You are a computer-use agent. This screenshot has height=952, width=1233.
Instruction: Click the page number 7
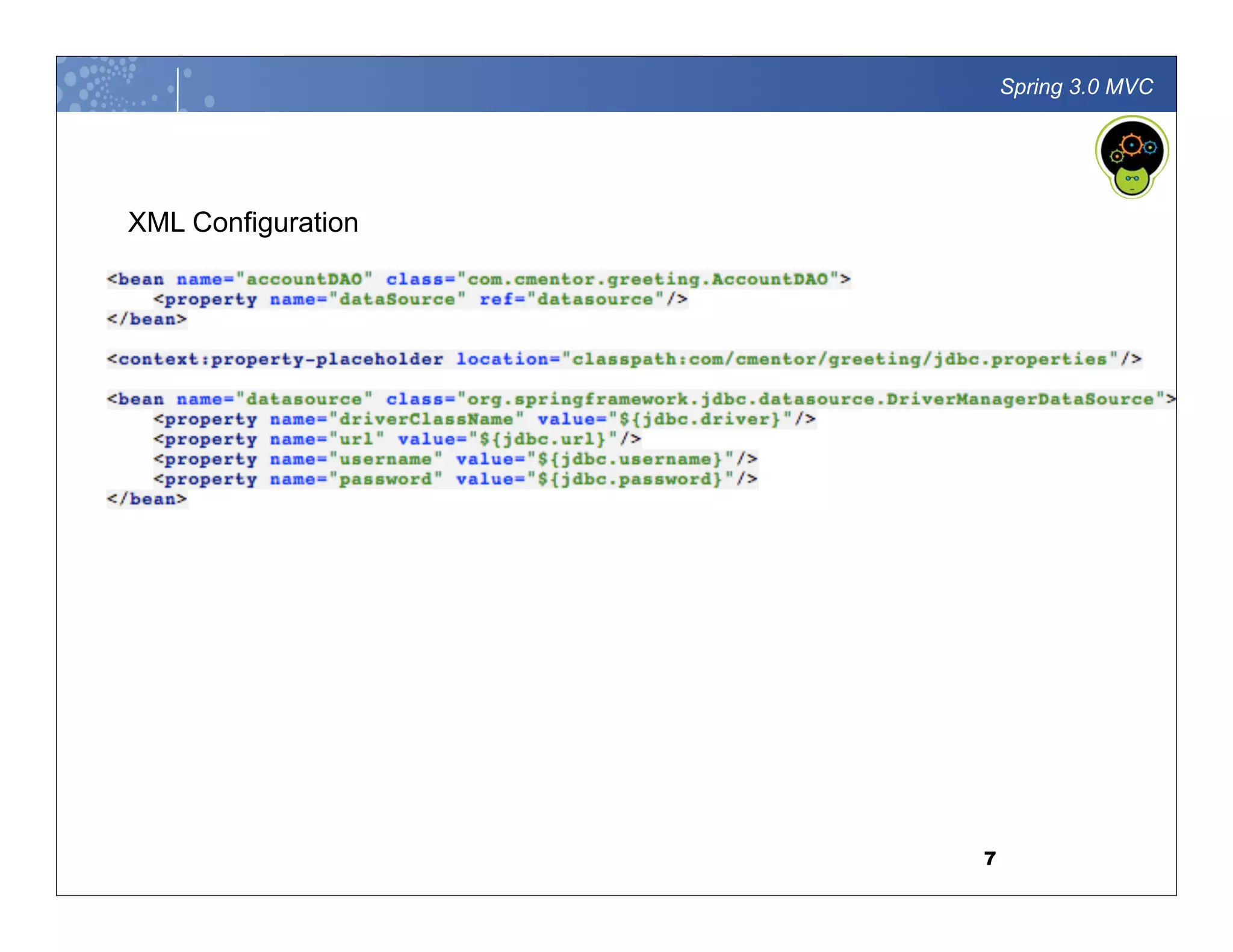click(990, 858)
